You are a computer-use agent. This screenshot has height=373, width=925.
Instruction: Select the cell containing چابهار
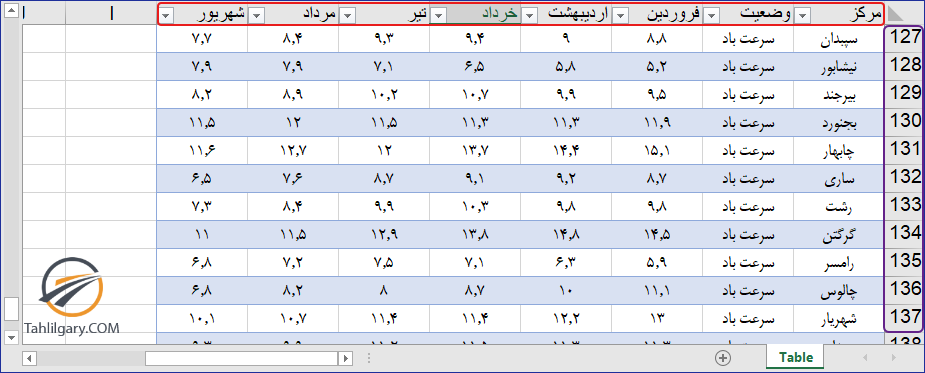coord(838,150)
